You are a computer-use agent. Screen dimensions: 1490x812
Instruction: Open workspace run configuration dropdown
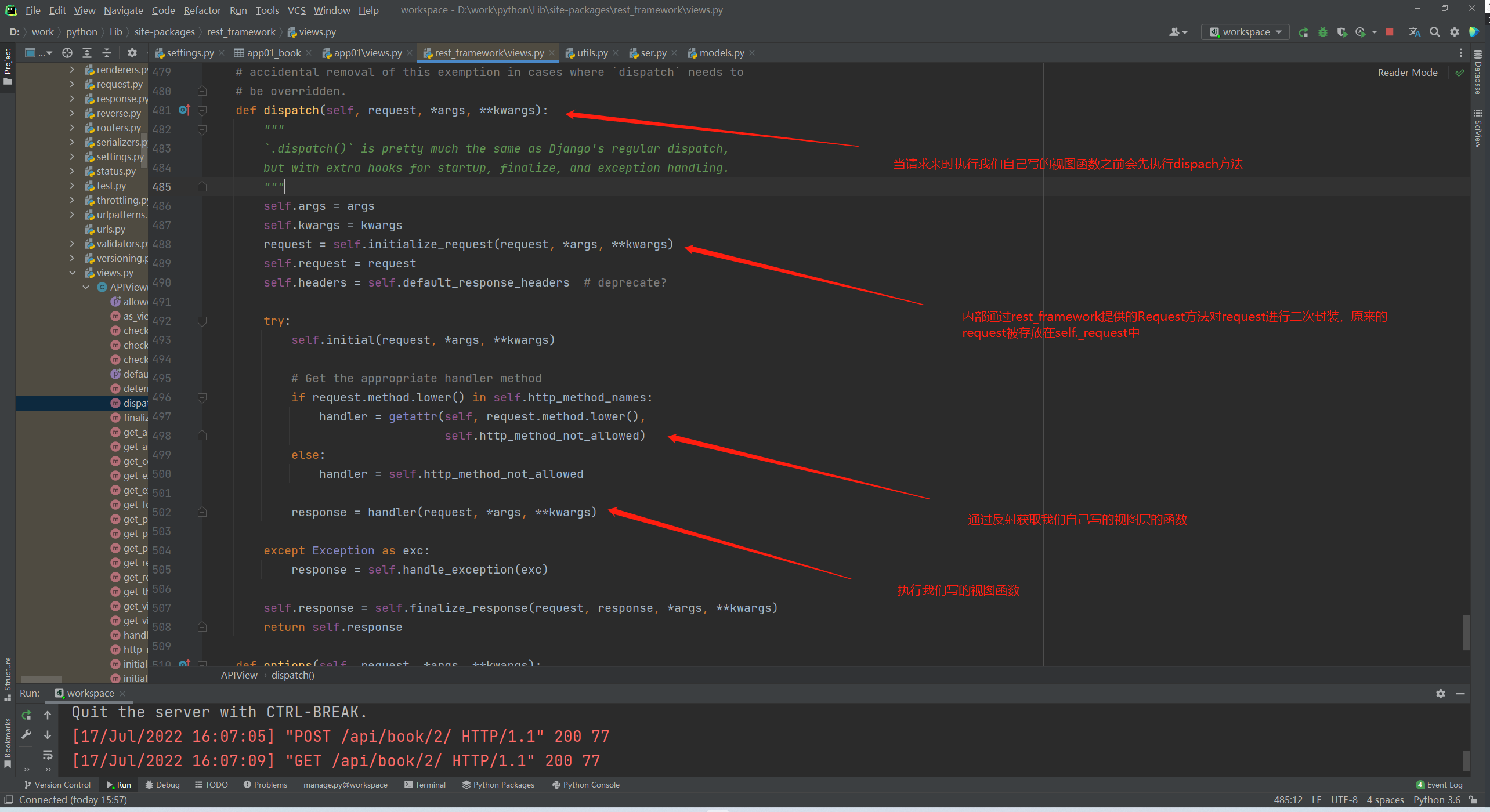click(1245, 32)
